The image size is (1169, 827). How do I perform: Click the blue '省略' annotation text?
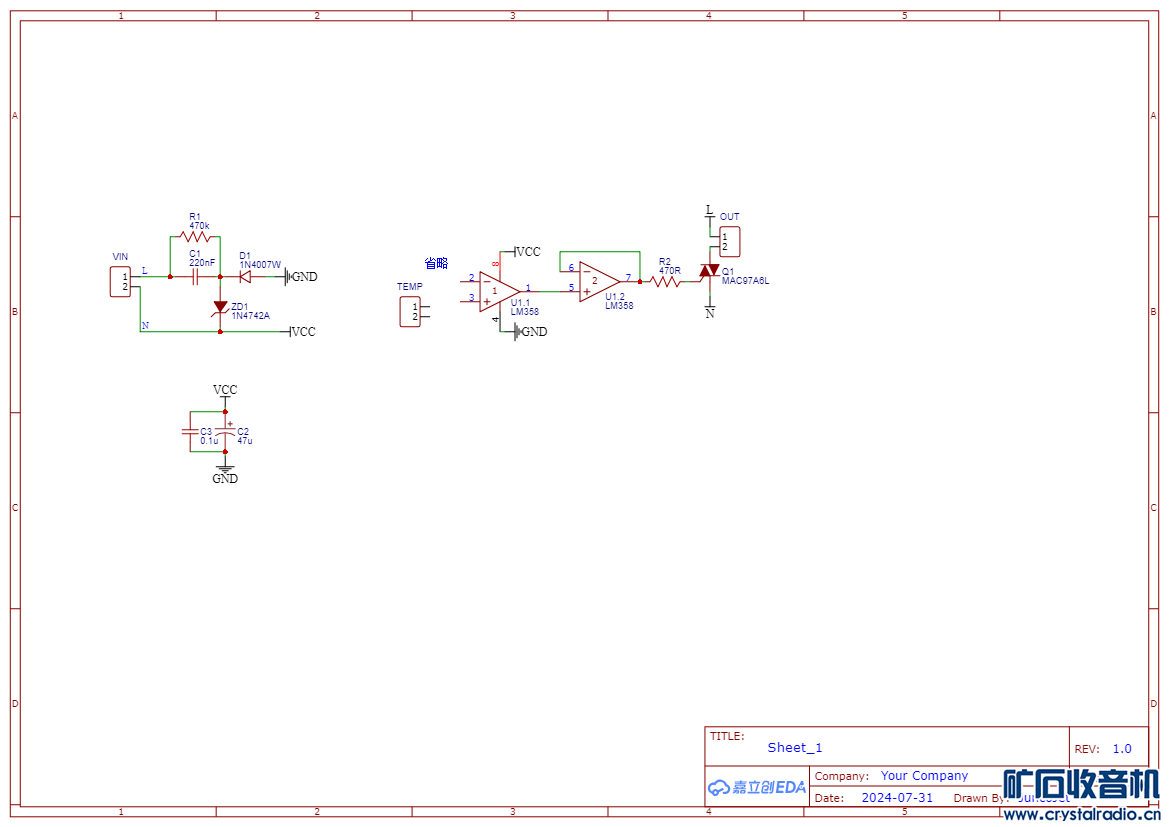436,263
